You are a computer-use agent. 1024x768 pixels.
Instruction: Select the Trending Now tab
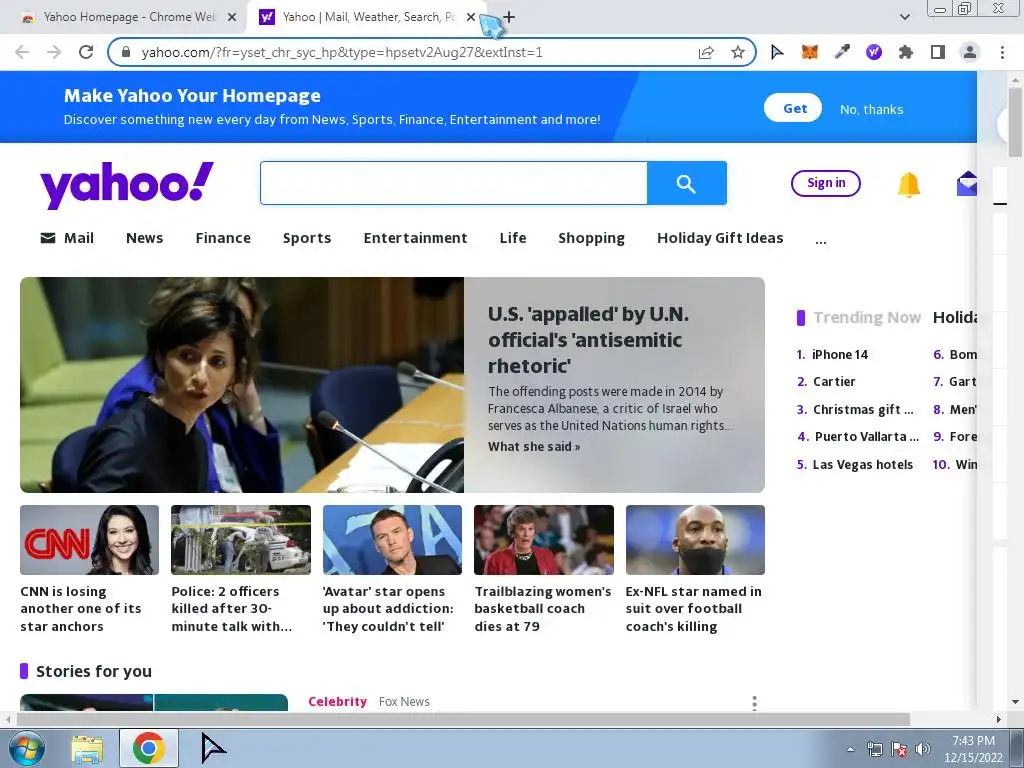[x=867, y=317]
